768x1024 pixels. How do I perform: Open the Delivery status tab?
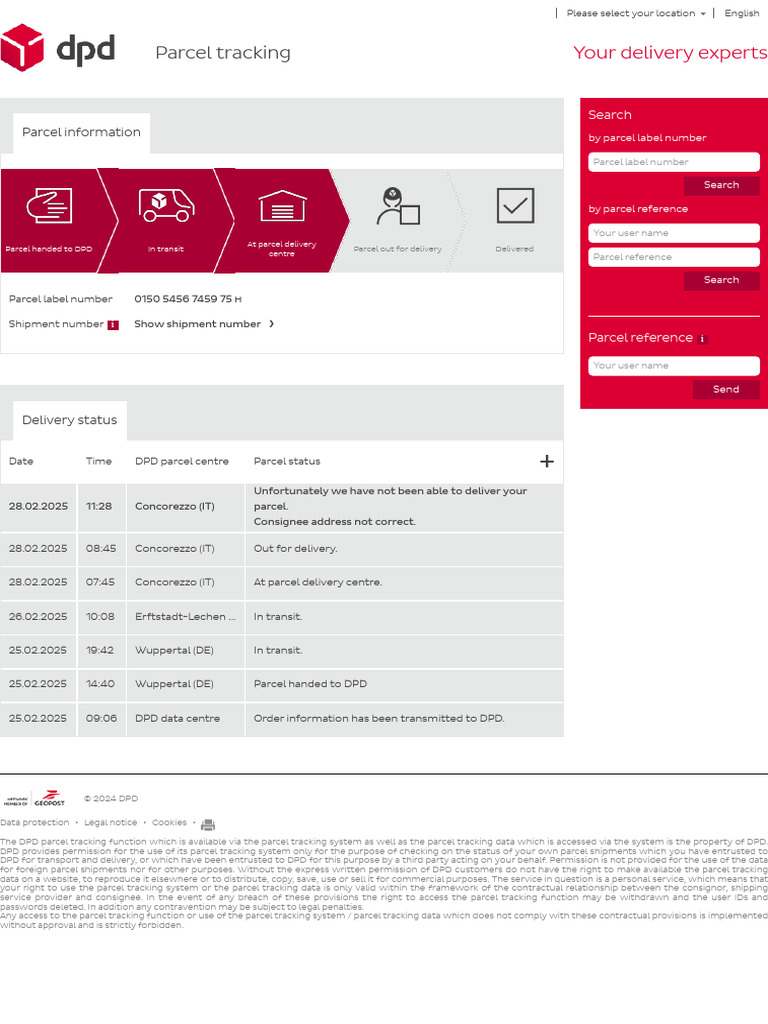(x=70, y=421)
